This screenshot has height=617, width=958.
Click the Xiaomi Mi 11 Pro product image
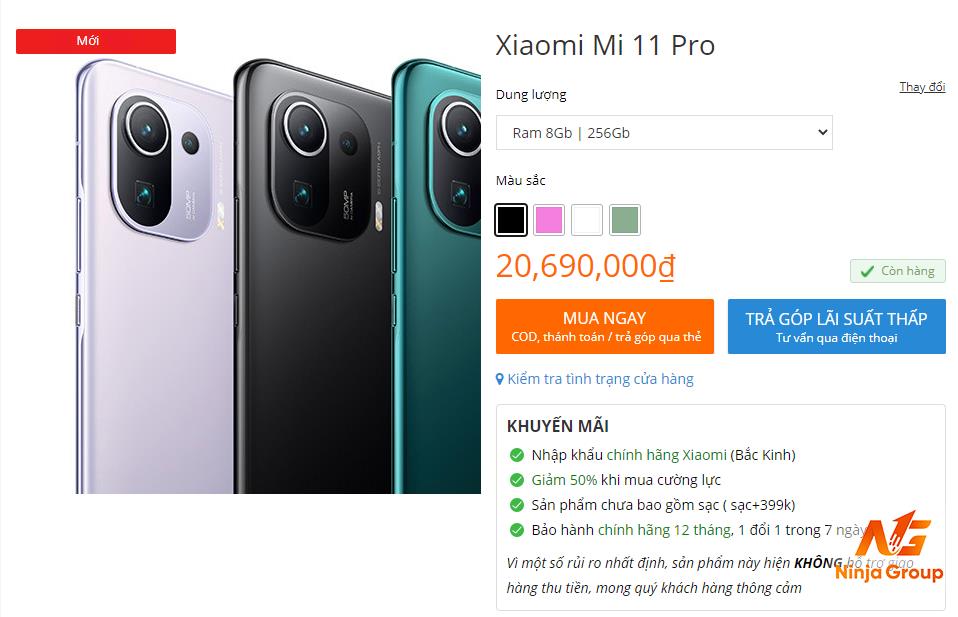click(x=278, y=276)
